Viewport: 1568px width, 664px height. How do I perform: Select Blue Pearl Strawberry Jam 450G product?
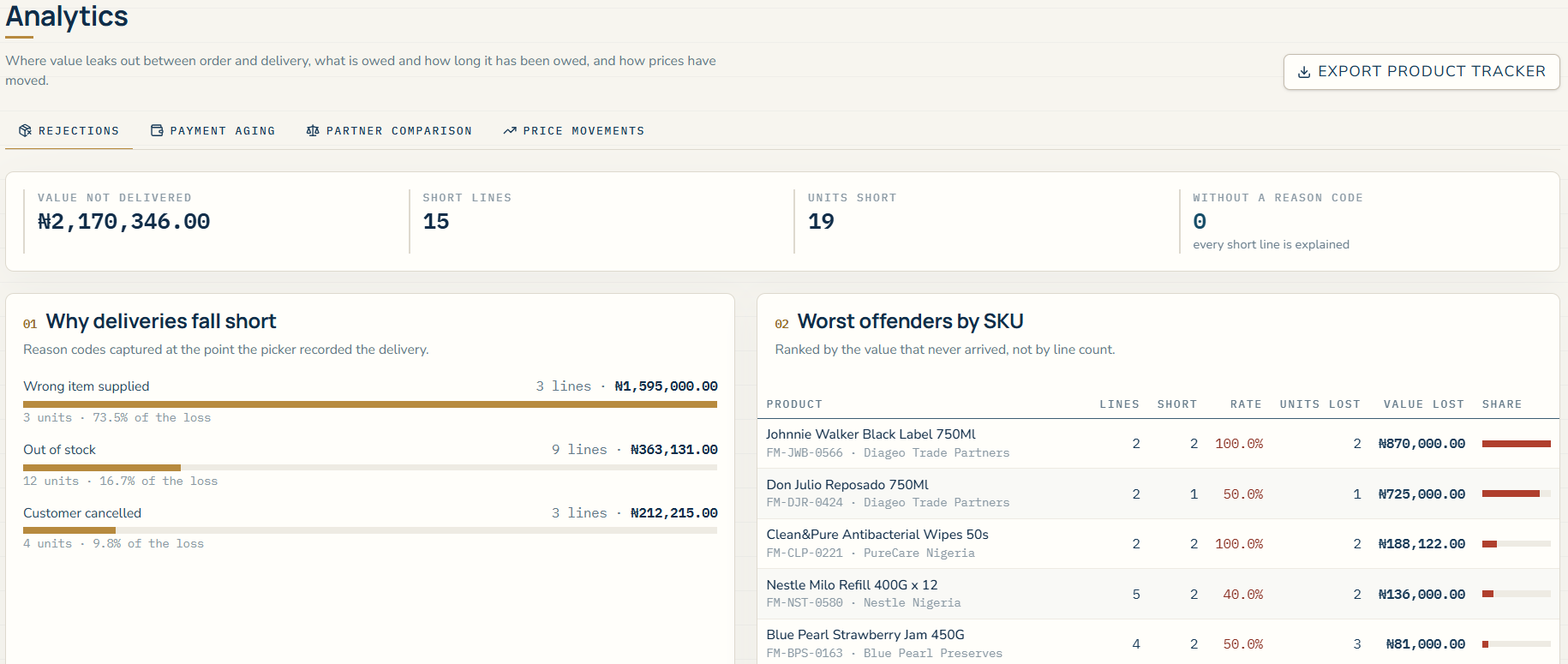(x=865, y=635)
